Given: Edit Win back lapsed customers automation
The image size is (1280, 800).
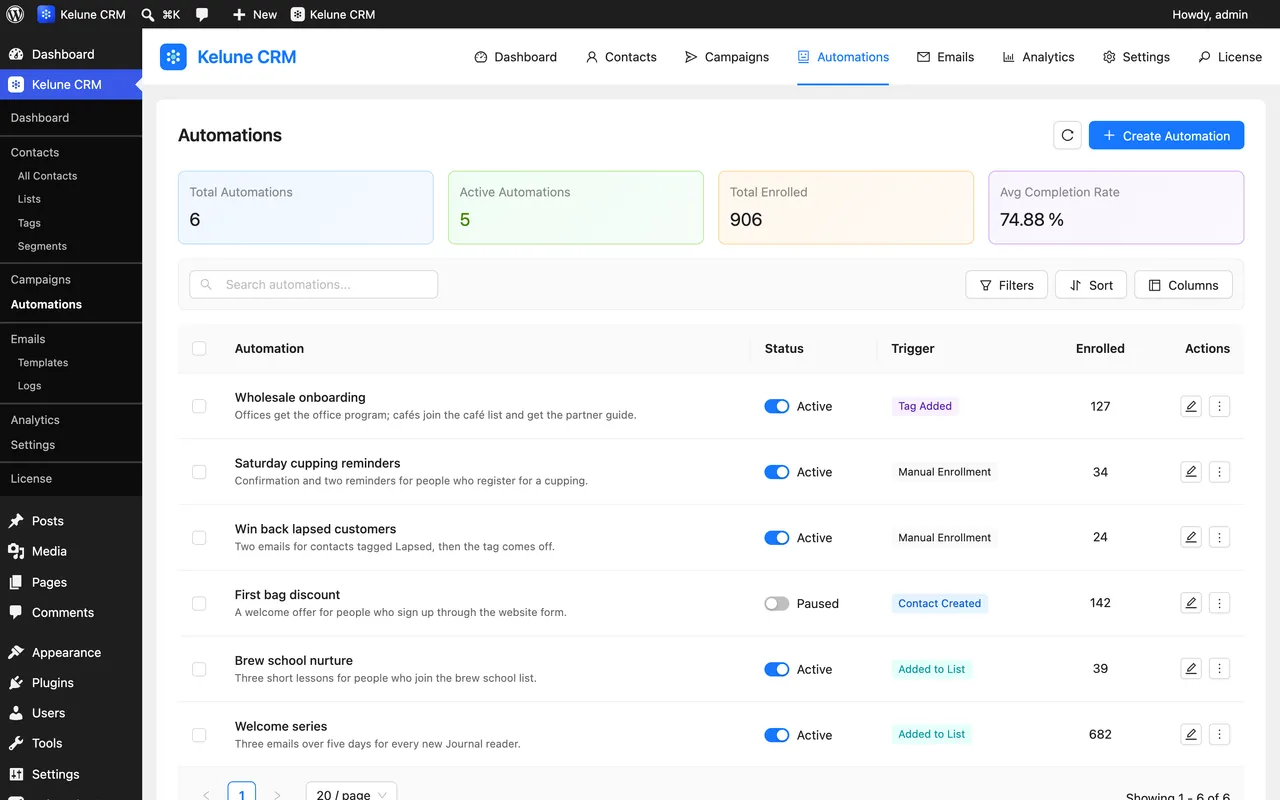Looking at the screenshot, I should [x=1190, y=537].
